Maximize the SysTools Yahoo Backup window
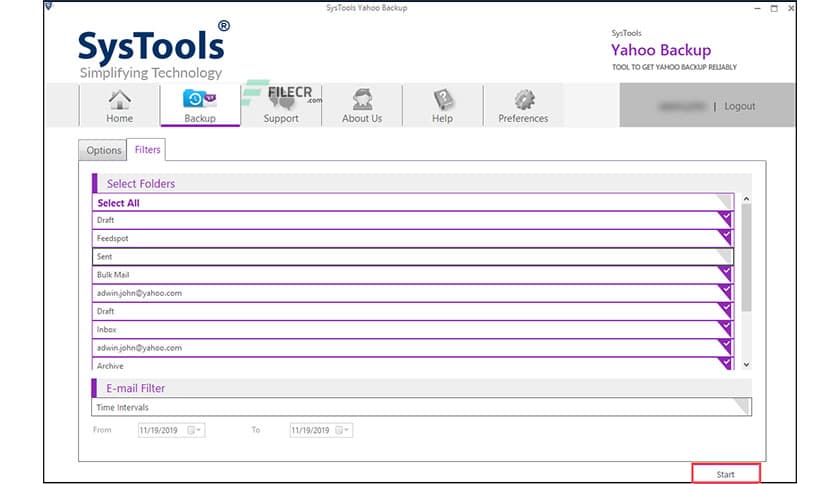This screenshot has width=836, height=484. [x=774, y=8]
